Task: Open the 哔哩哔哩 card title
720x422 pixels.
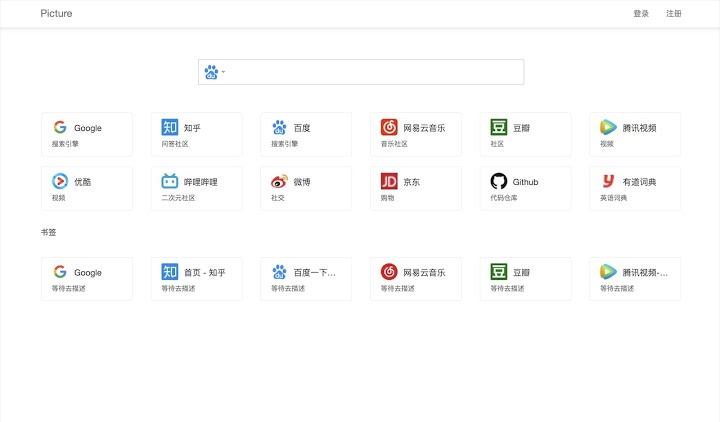Action: (x=201, y=182)
